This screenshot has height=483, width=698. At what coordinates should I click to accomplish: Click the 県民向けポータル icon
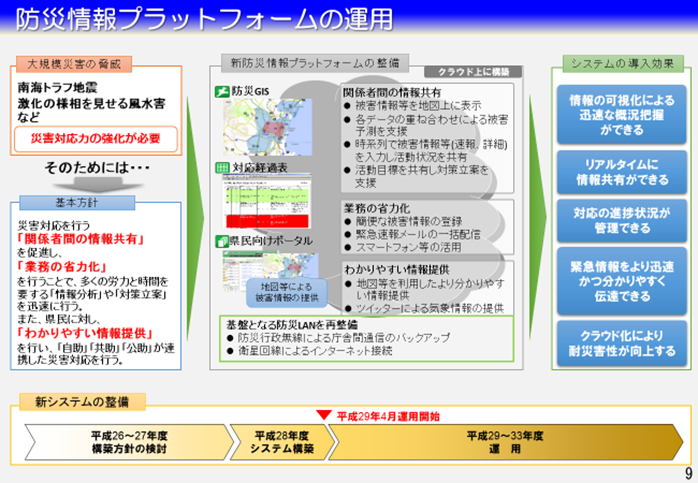pos(223,241)
